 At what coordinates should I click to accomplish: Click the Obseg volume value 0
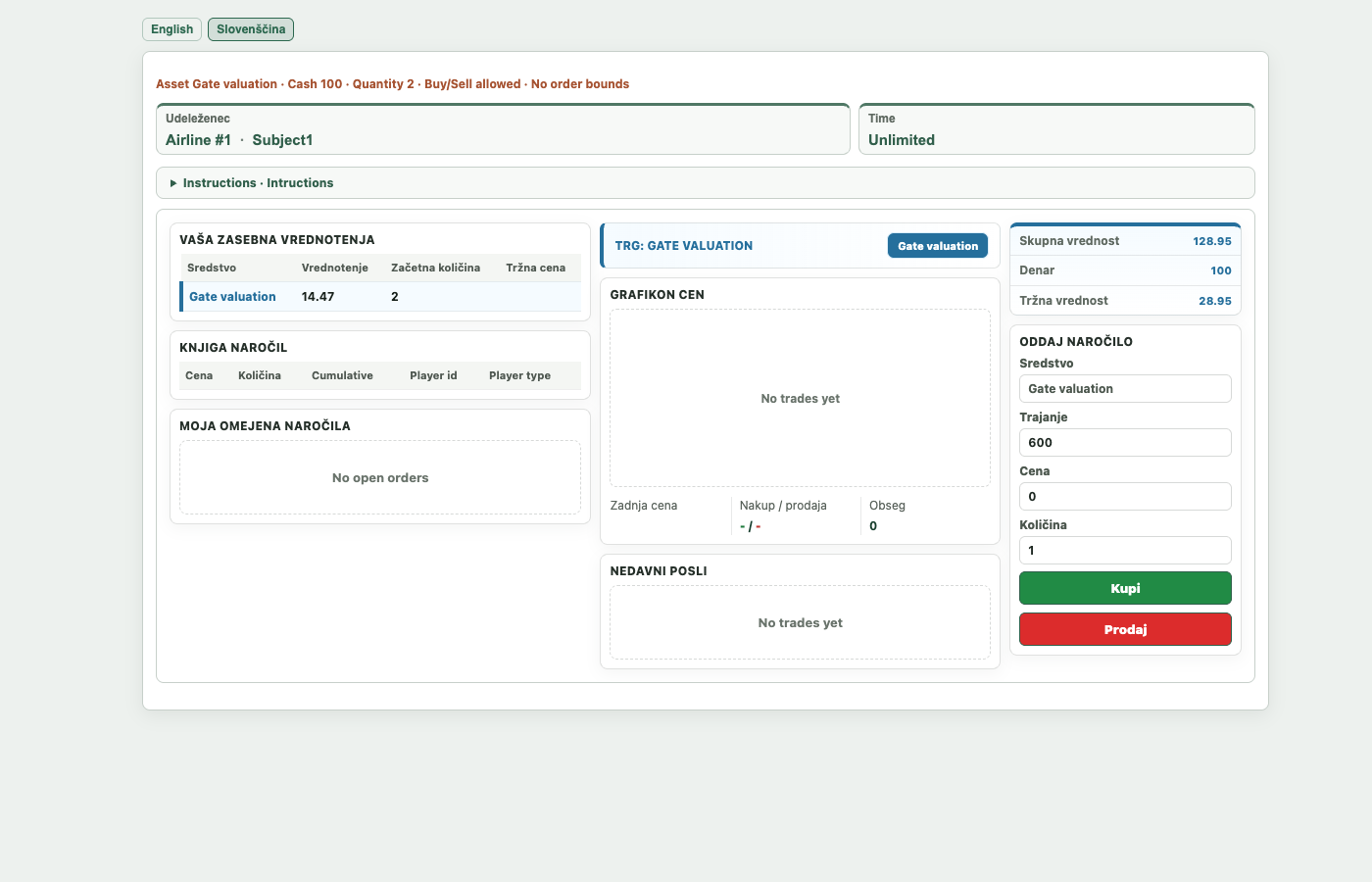(x=873, y=526)
